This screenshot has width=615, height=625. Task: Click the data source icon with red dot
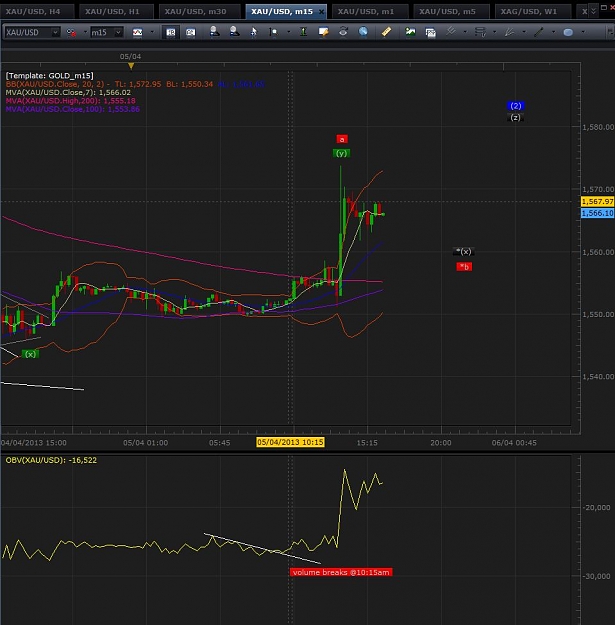pos(71,32)
